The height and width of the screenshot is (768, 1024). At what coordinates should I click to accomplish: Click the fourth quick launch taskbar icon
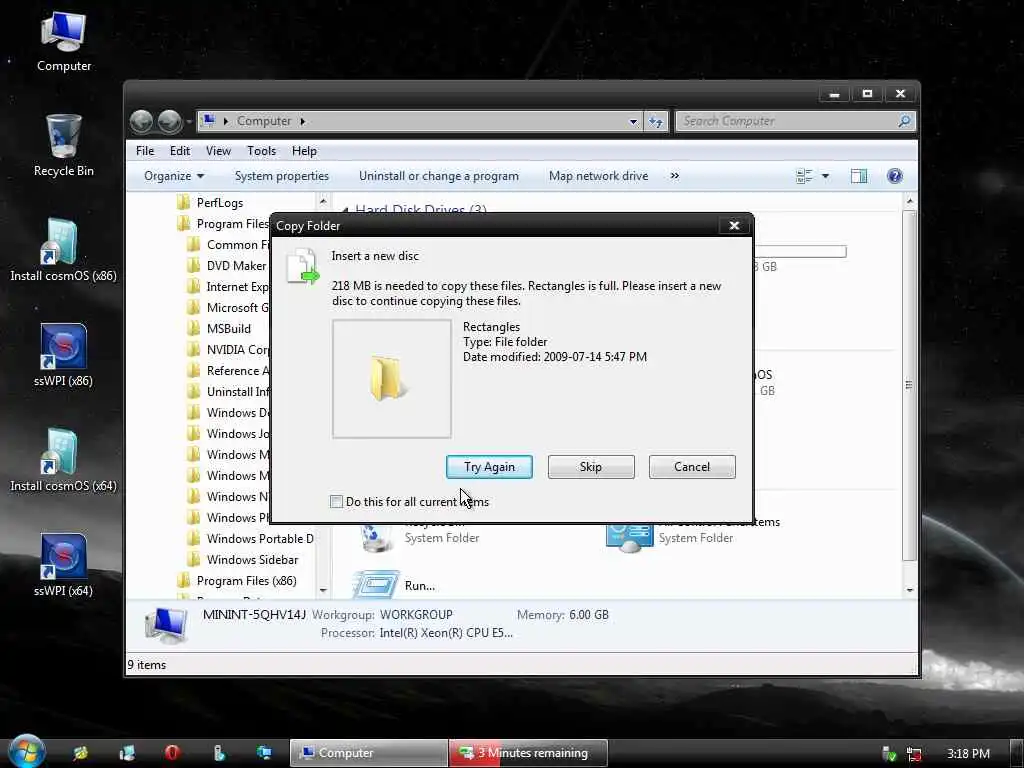(x=219, y=752)
